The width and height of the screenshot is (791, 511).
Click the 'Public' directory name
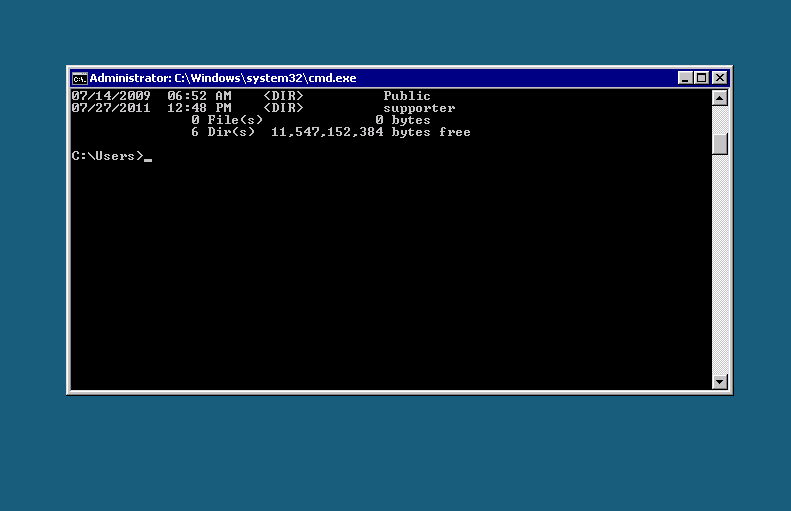[x=407, y=96]
